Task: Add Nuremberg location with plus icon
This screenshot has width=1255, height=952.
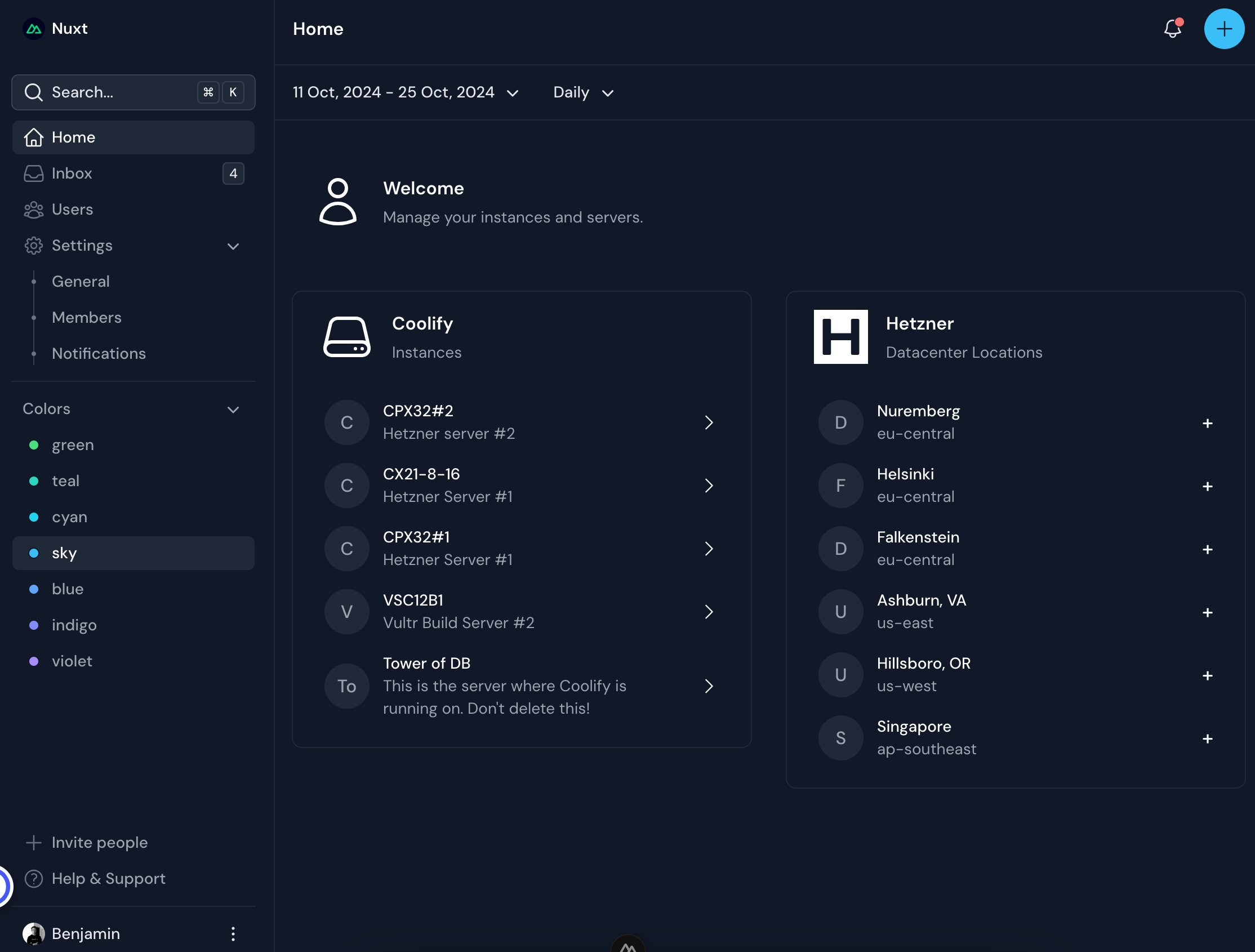Action: pyautogui.click(x=1207, y=423)
